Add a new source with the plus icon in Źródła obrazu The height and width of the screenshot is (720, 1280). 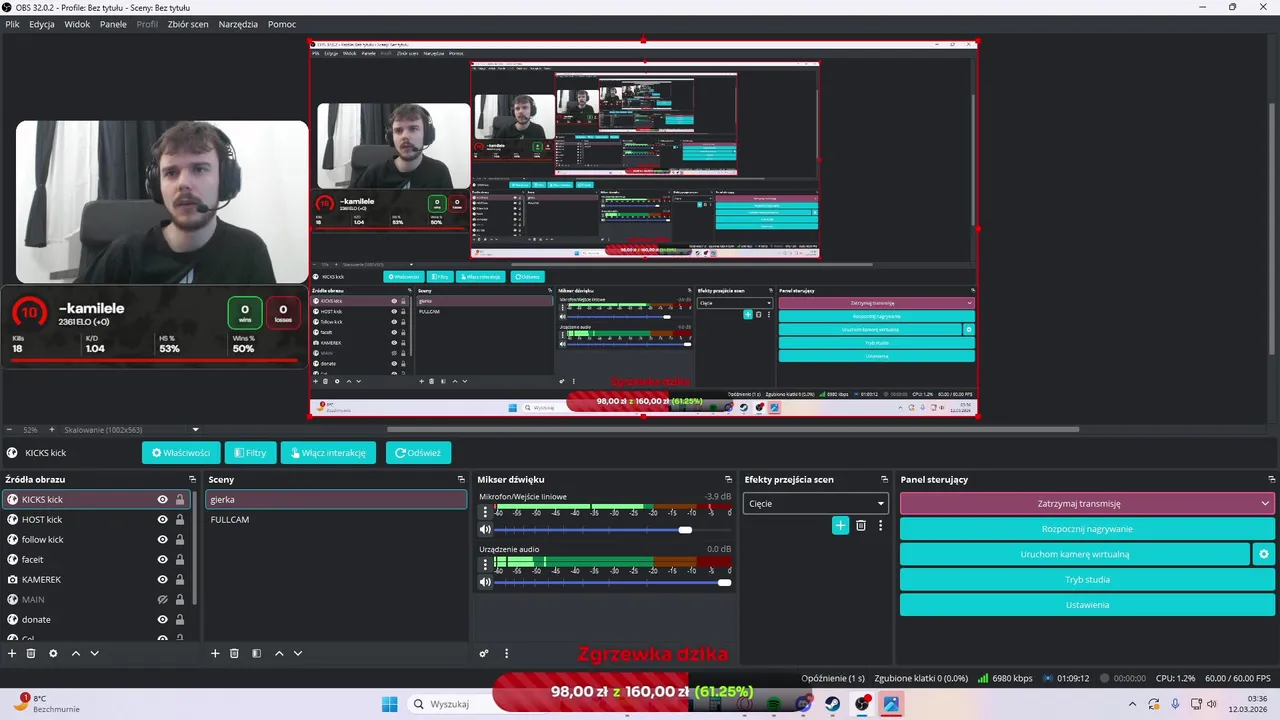12,653
